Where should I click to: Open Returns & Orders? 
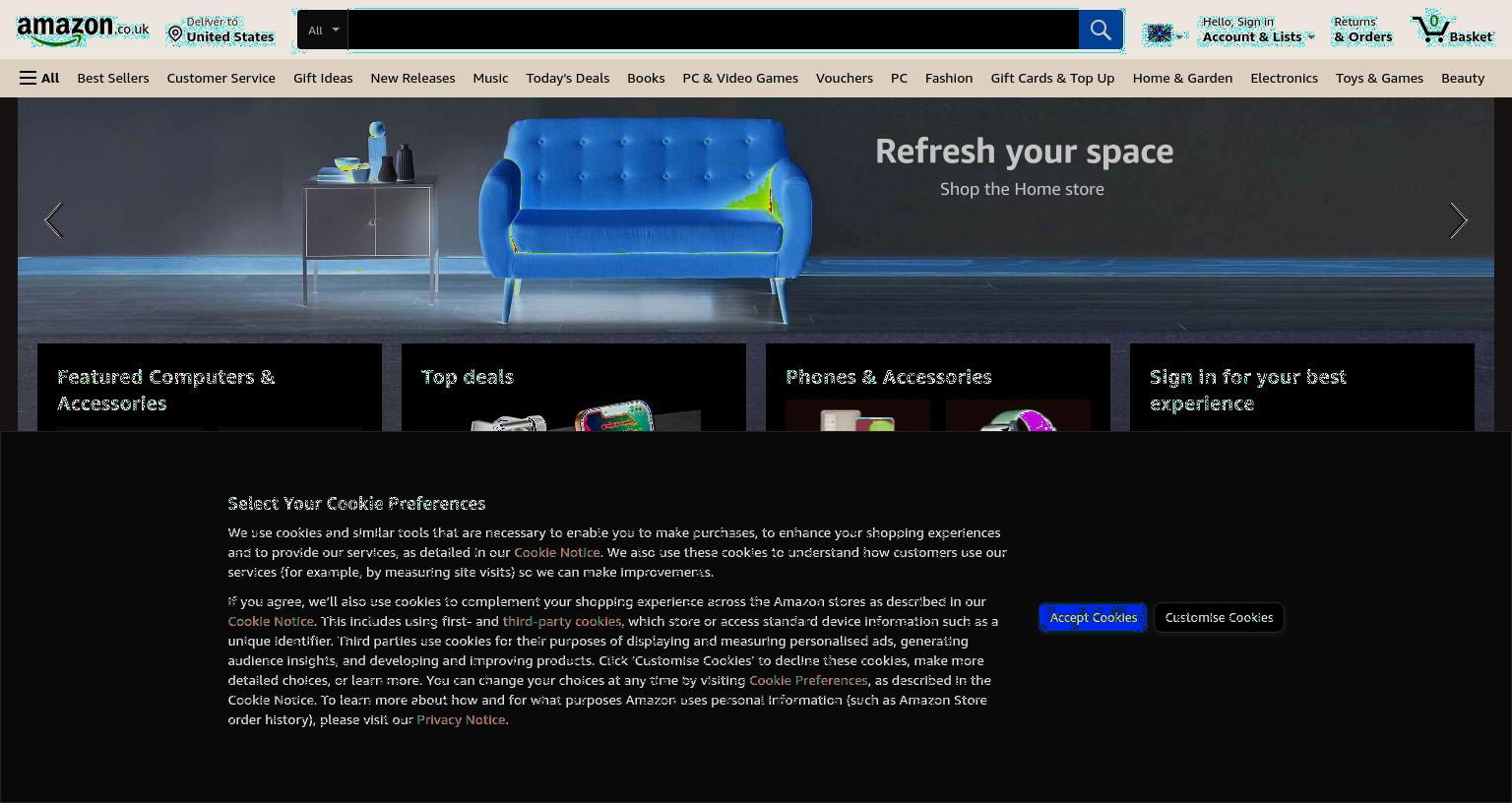click(1362, 30)
